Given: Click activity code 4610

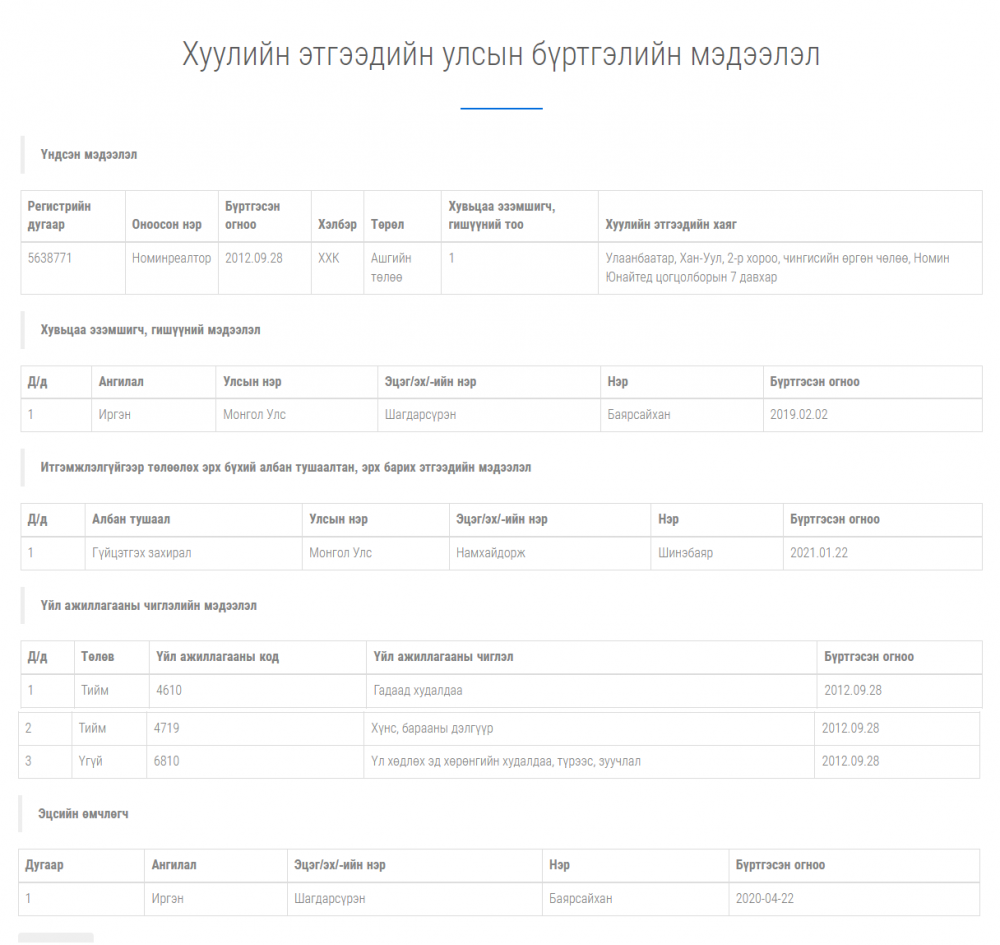Looking at the screenshot, I should [x=169, y=691].
